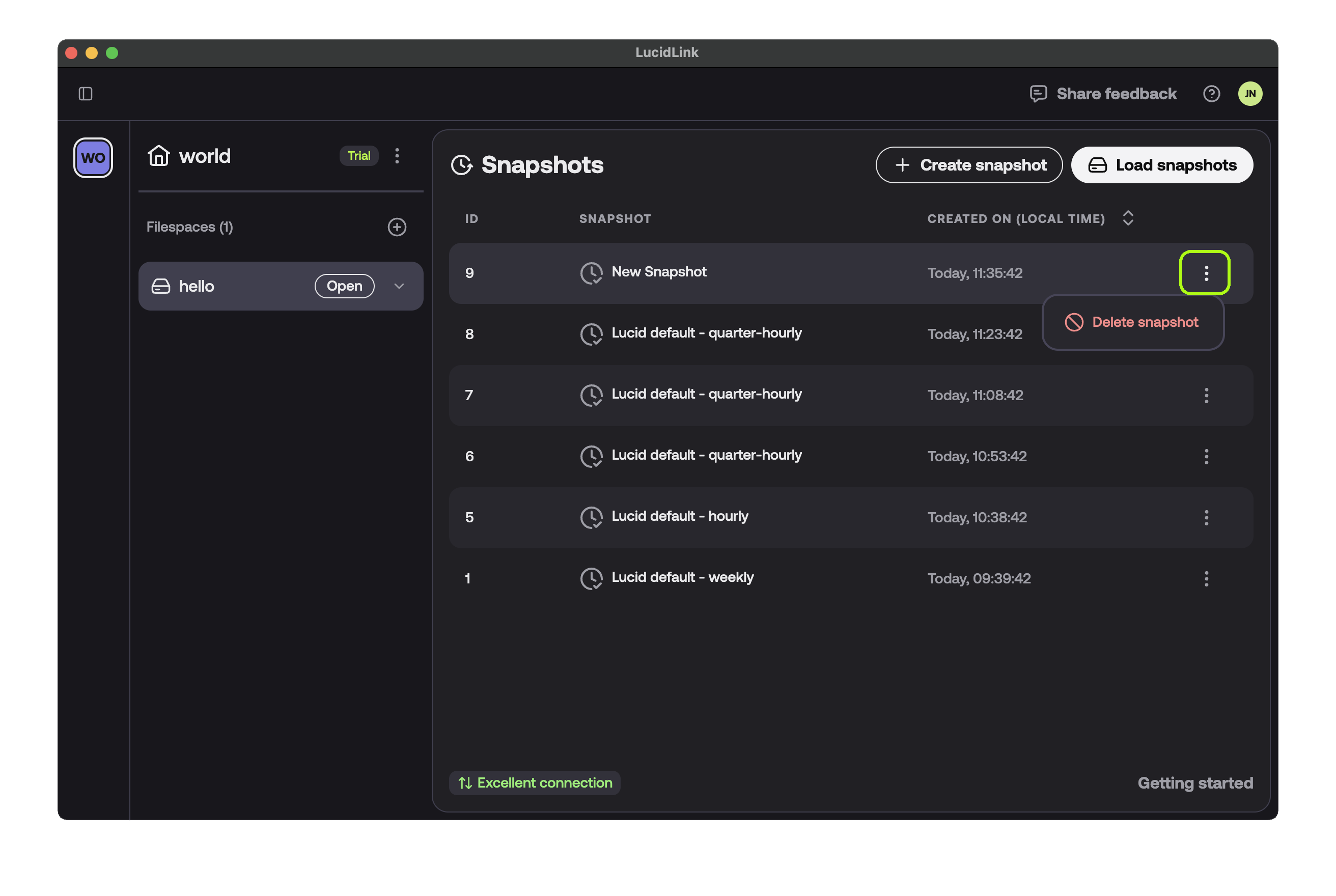Viewport: 1336px width, 896px height.
Task: Click the ID column header
Action: point(471,219)
